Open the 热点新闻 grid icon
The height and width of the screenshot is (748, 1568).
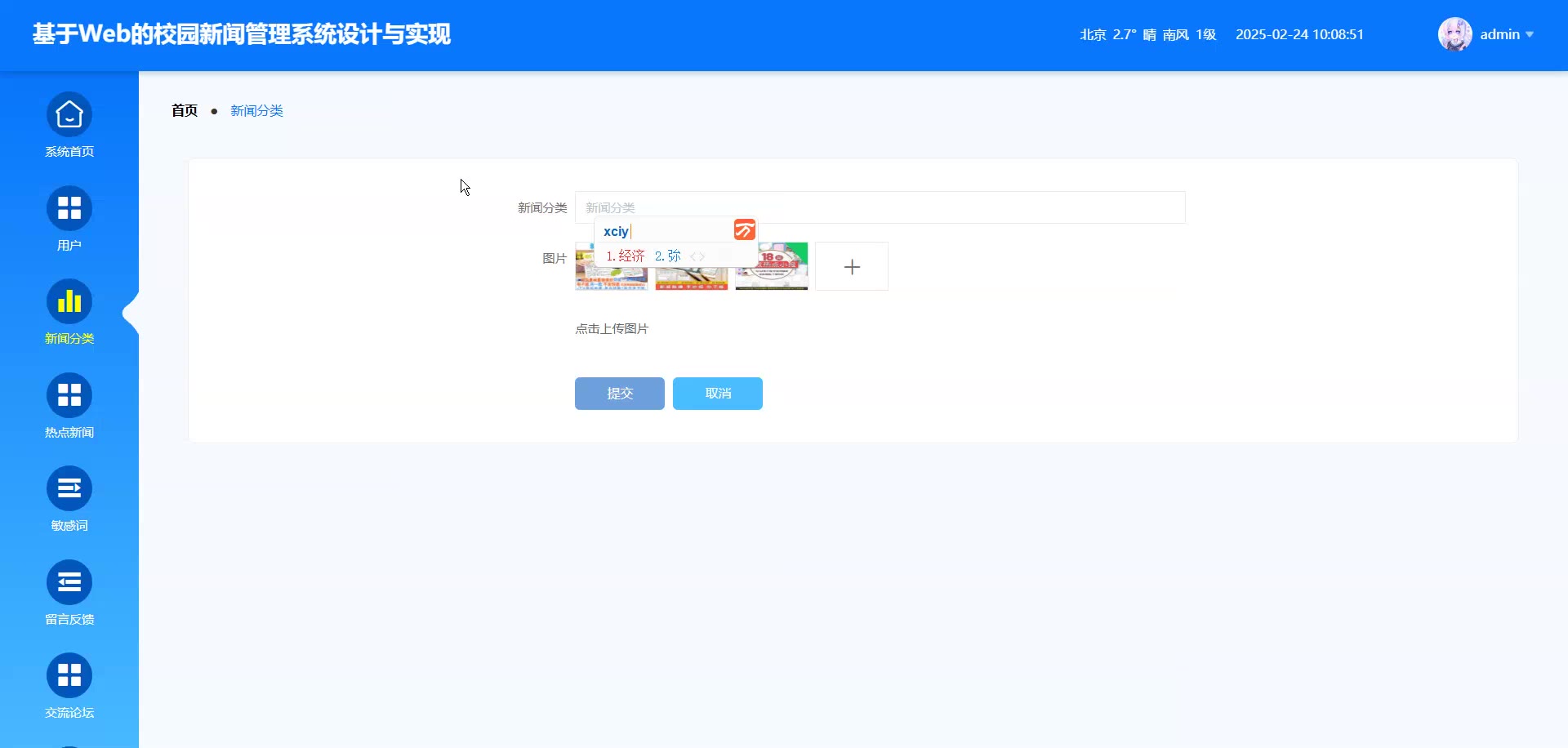(x=69, y=395)
